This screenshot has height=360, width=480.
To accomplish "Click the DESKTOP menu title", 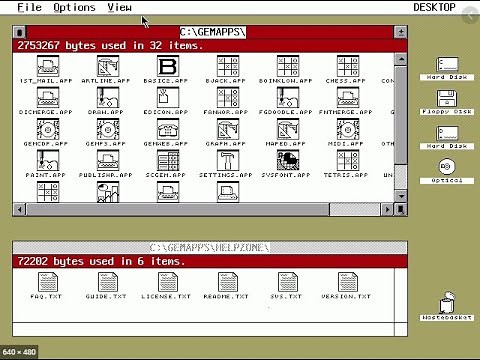I will tap(434, 7).
